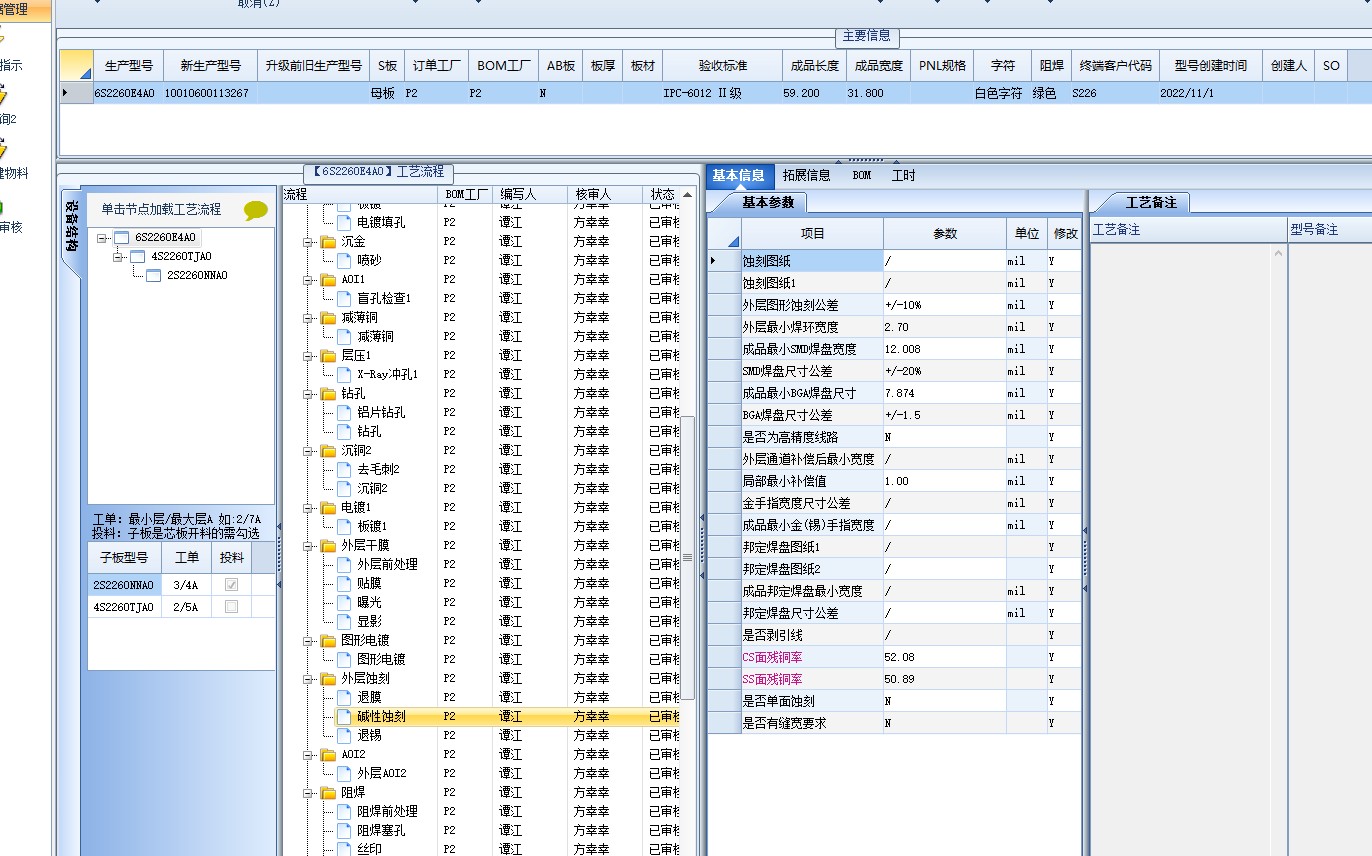Toggle 投料 checkbox for 4S2260TJA0
1372x856 pixels.
click(x=232, y=607)
